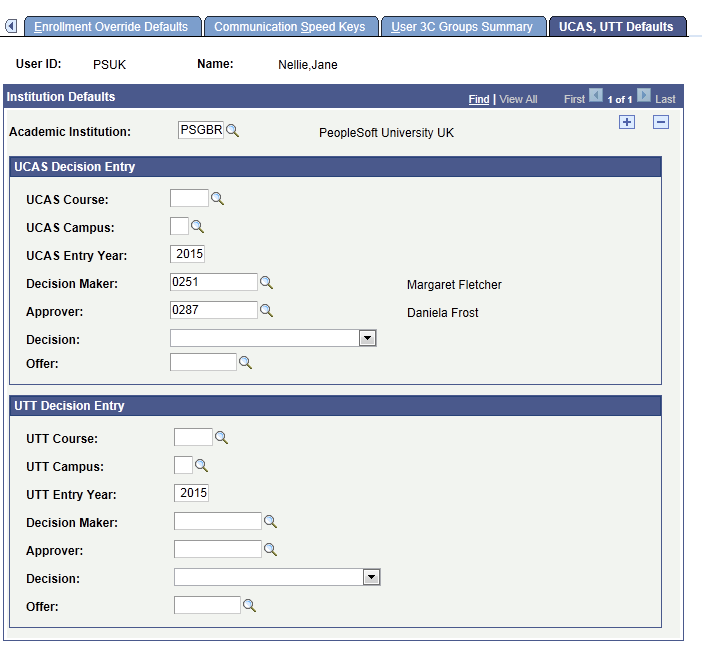Focus the UCAS Offer input field
This screenshot has width=702, height=649.
tap(203, 362)
